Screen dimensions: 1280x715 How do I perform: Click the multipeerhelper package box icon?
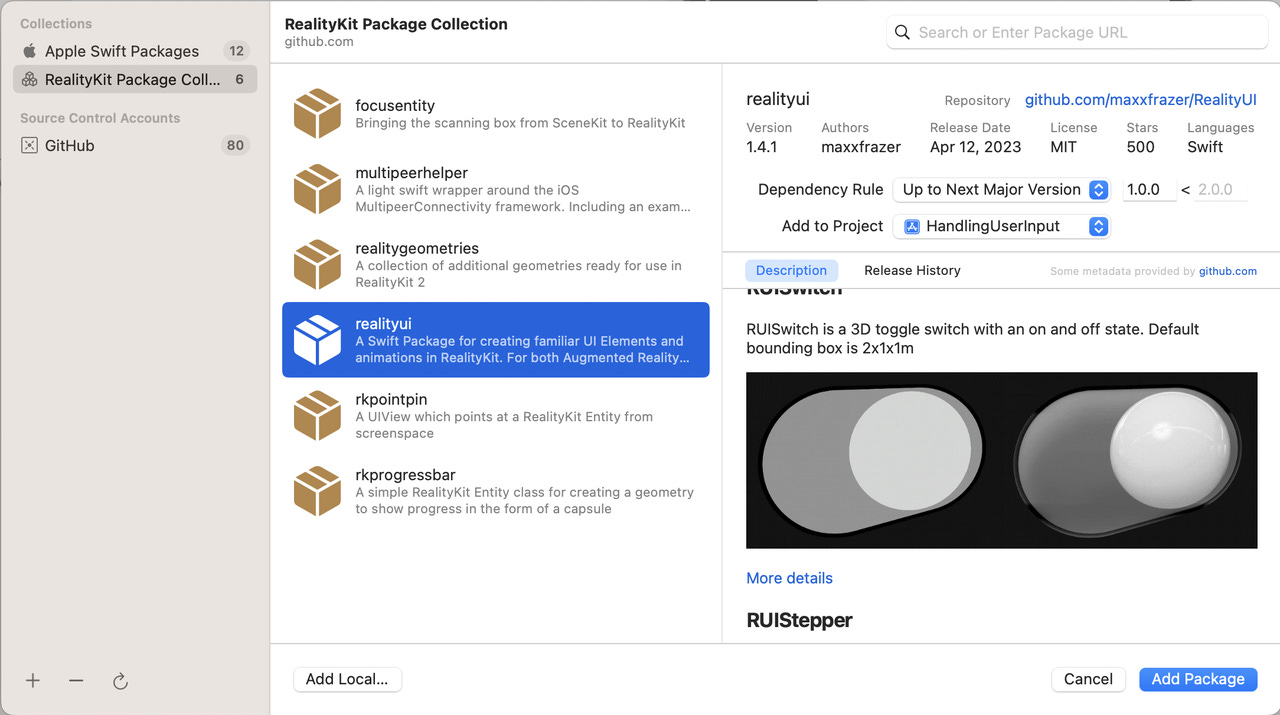pyautogui.click(x=317, y=189)
